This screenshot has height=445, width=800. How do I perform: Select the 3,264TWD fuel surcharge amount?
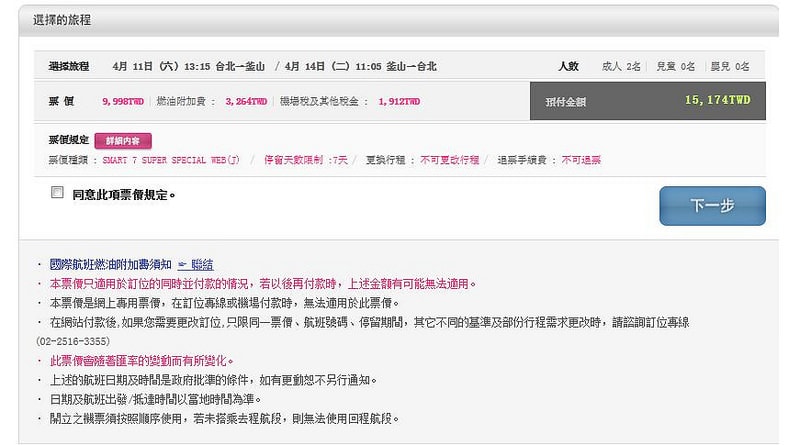(x=246, y=101)
